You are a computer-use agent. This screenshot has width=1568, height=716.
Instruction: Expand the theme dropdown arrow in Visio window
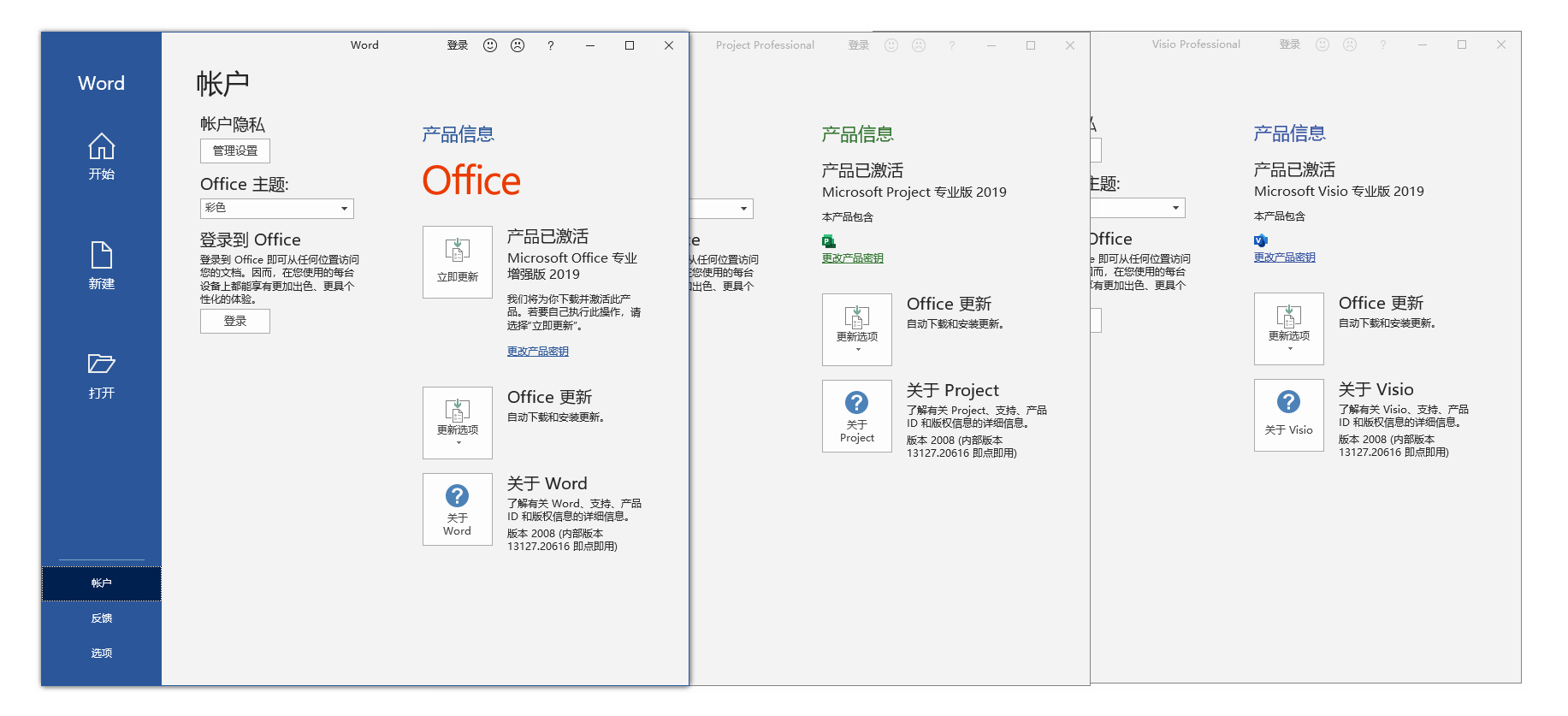(x=1175, y=208)
